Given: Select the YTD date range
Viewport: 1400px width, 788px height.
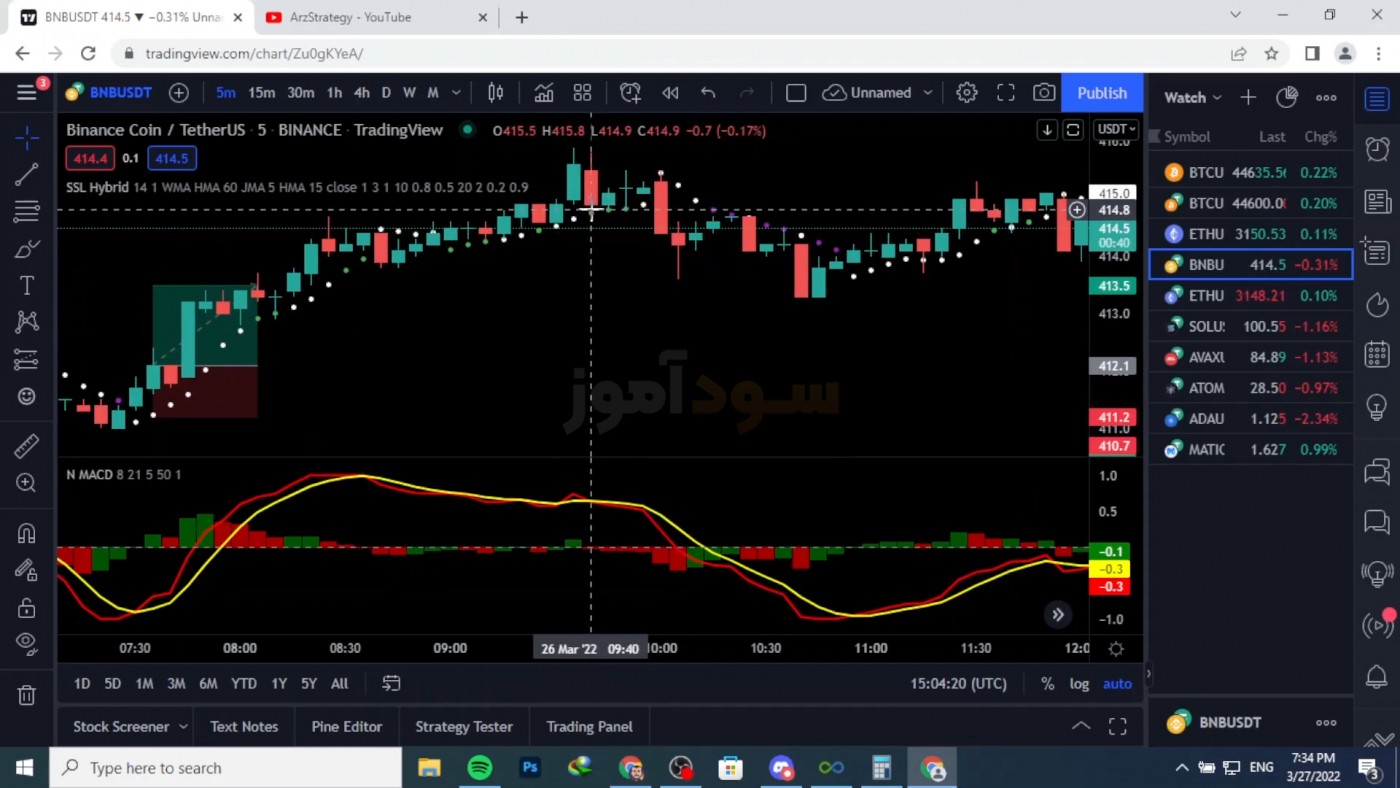Looking at the screenshot, I should pyautogui.click(x=244, y=683).
